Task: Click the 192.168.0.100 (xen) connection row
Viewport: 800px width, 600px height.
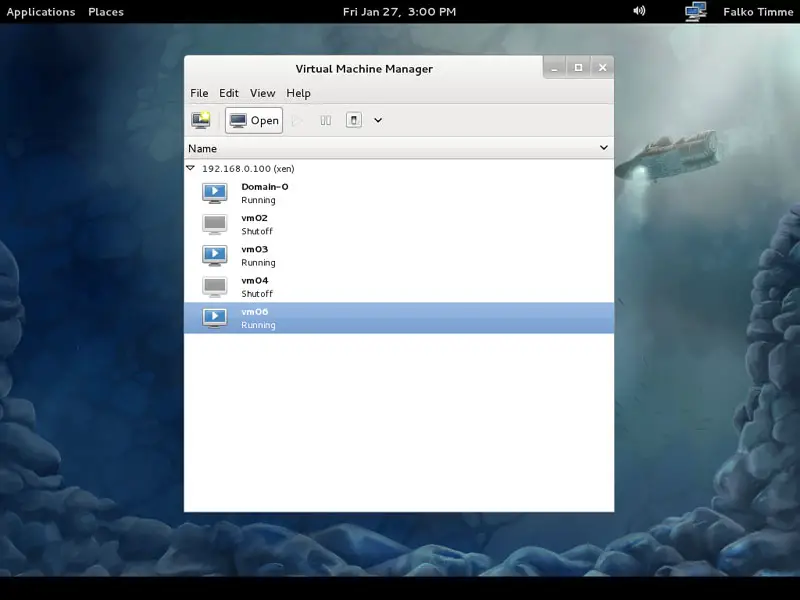Action: tap(399, 168)
